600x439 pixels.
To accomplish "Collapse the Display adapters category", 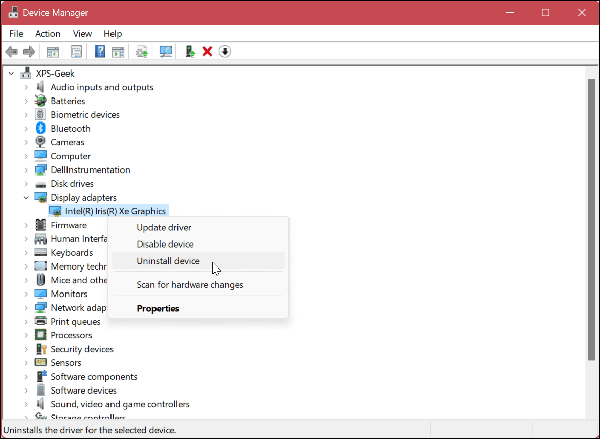I will 26,197.
